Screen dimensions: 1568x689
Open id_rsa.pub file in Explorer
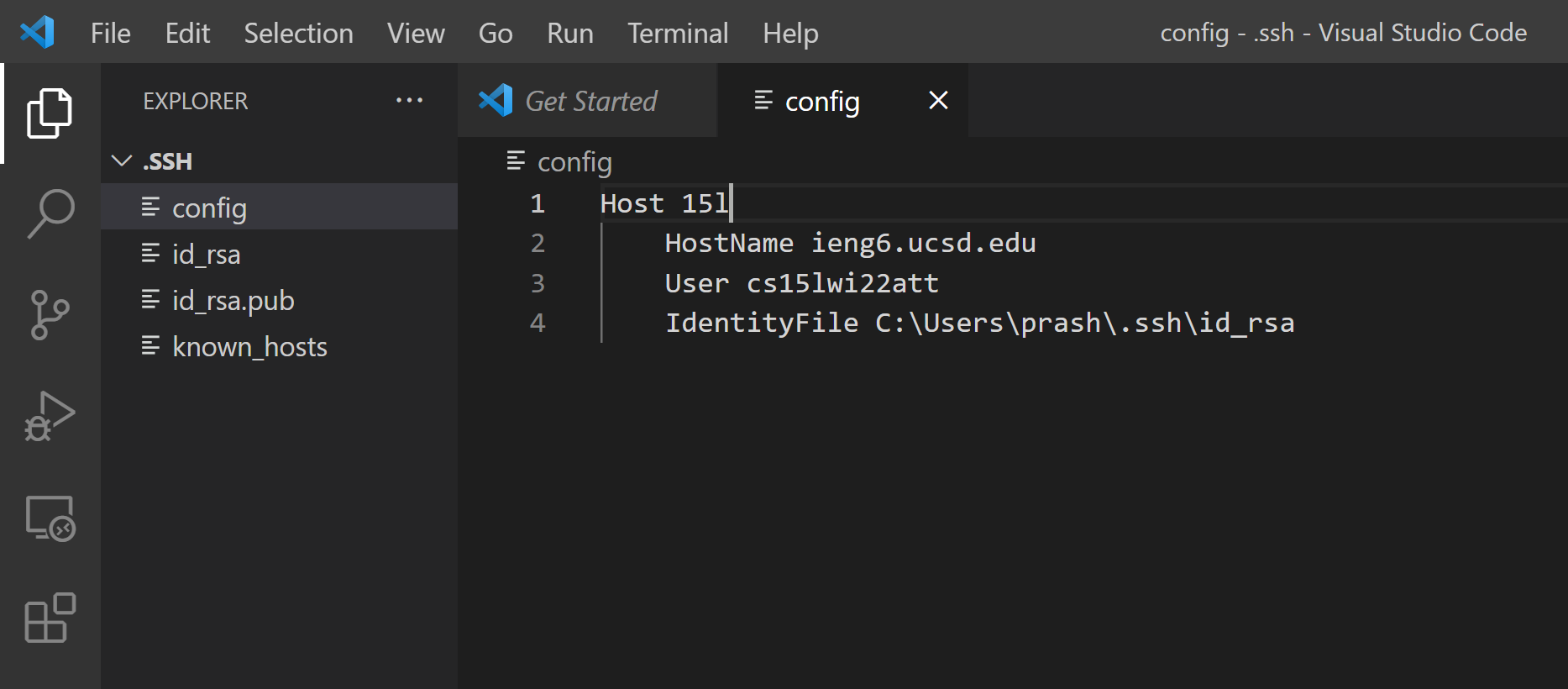click(279, 300)
